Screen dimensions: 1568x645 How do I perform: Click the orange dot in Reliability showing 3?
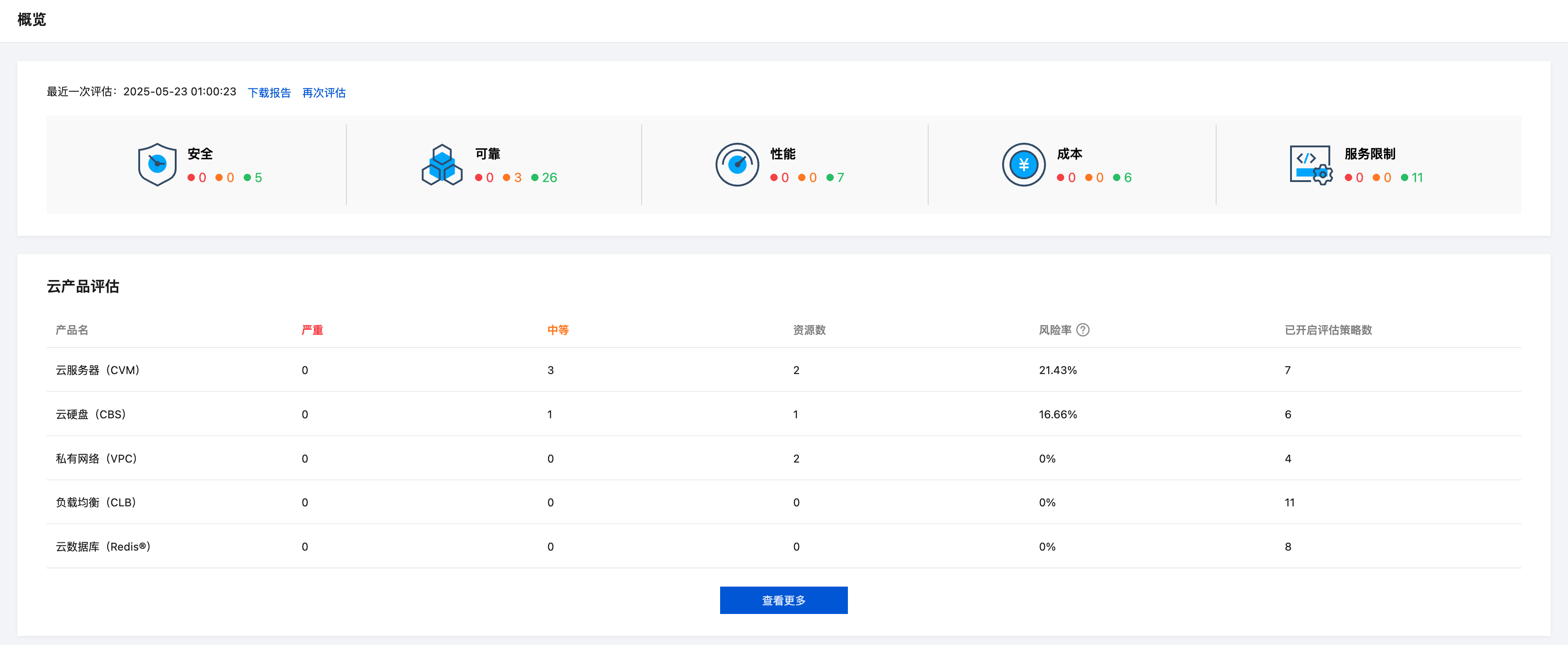click(507, 178)
